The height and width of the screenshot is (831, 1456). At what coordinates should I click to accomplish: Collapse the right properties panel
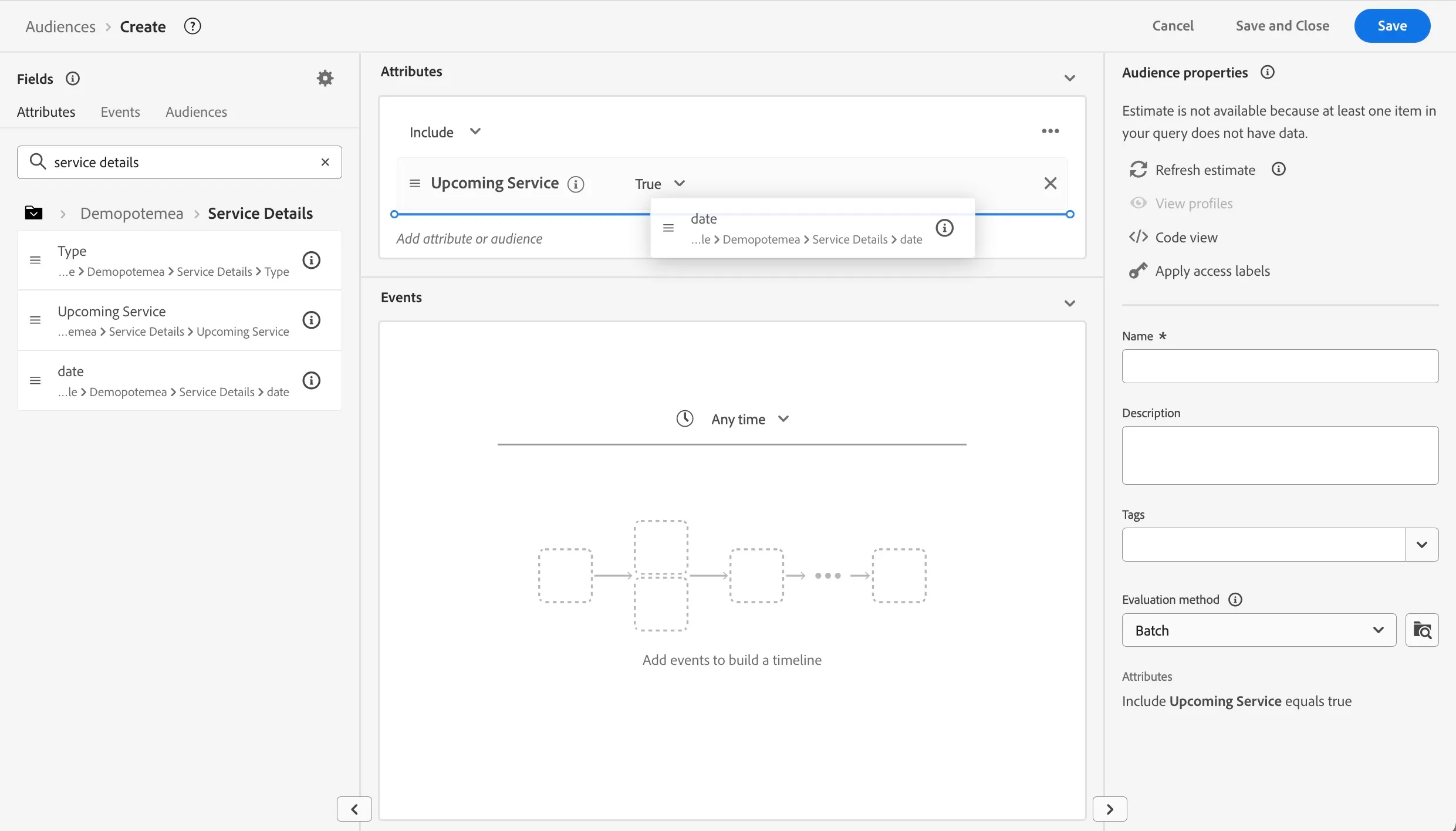click(x=1110, y=809)
